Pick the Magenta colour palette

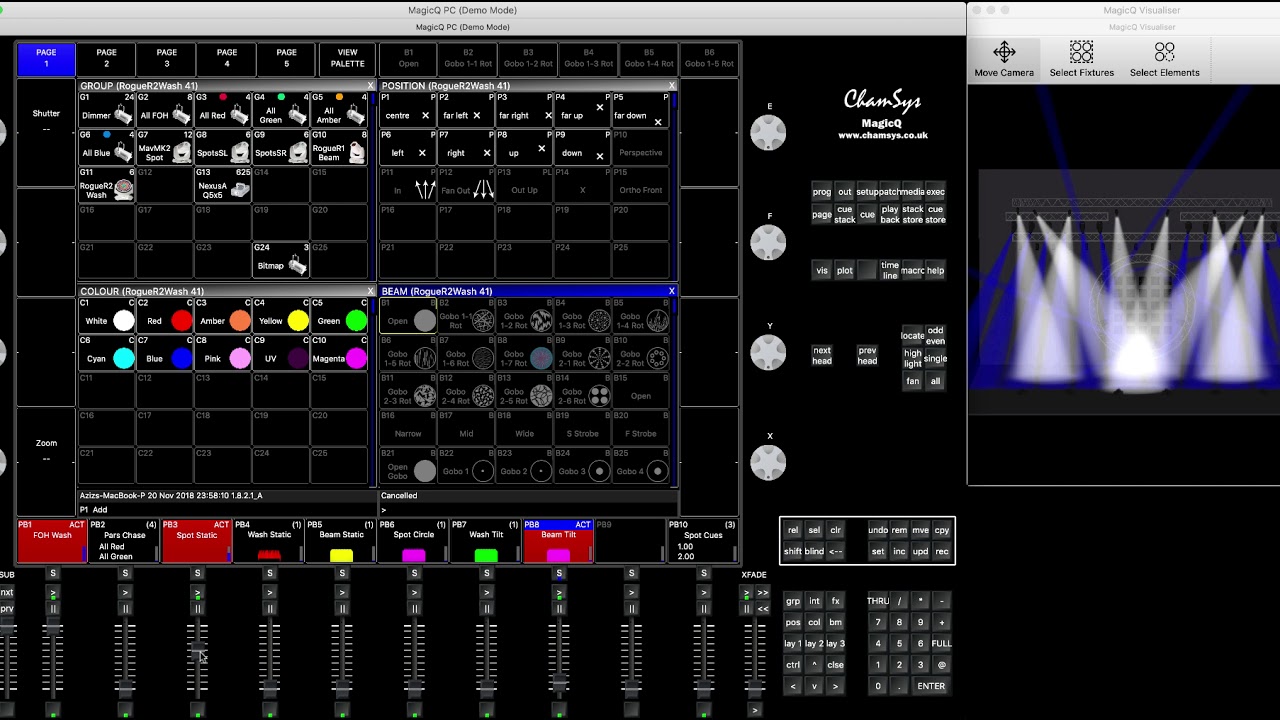[339, 354]
